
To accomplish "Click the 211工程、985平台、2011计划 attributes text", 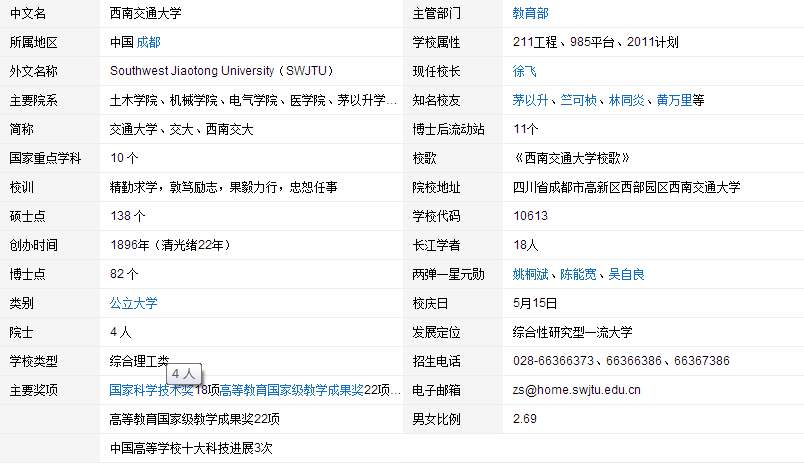I will (x=596, y=42).
